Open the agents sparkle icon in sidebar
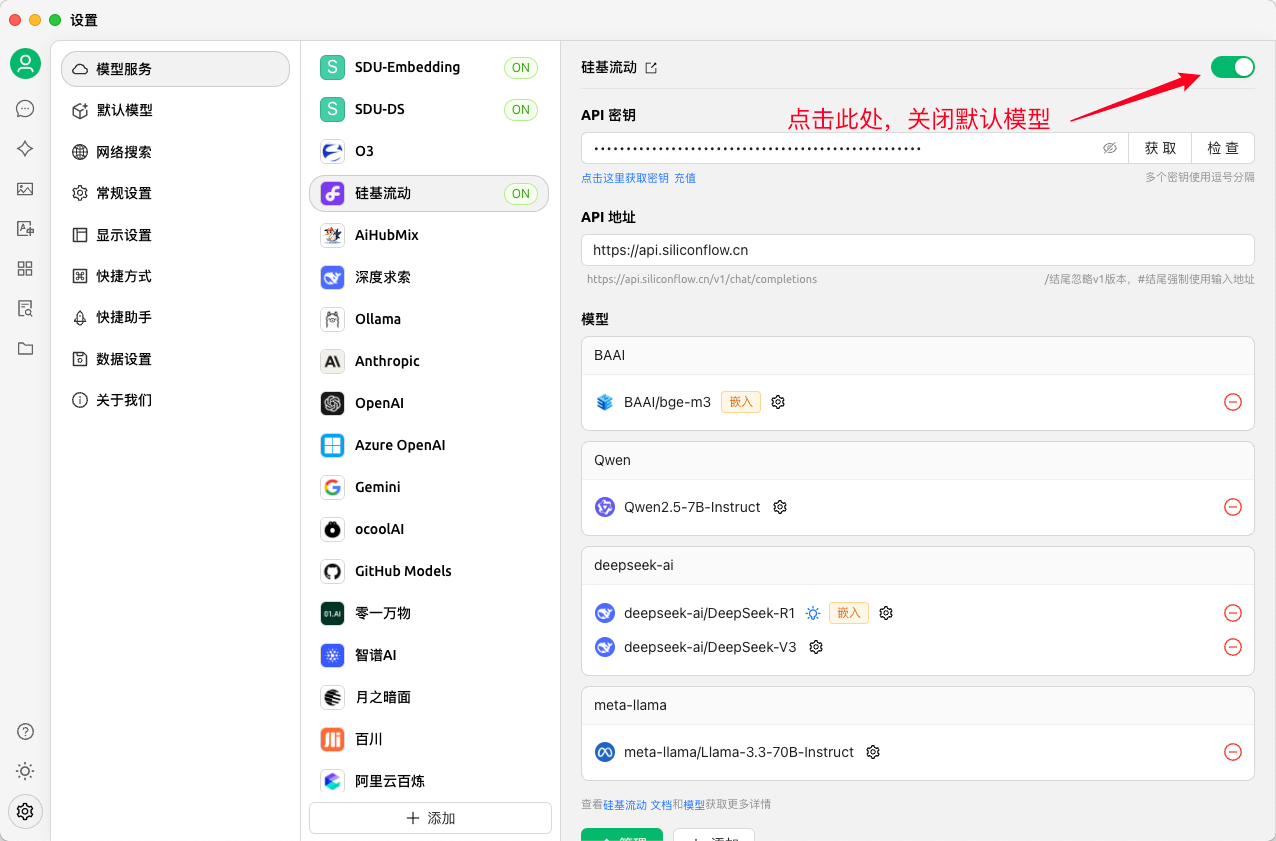1276x841 pixels. click(x=25, y=149)
